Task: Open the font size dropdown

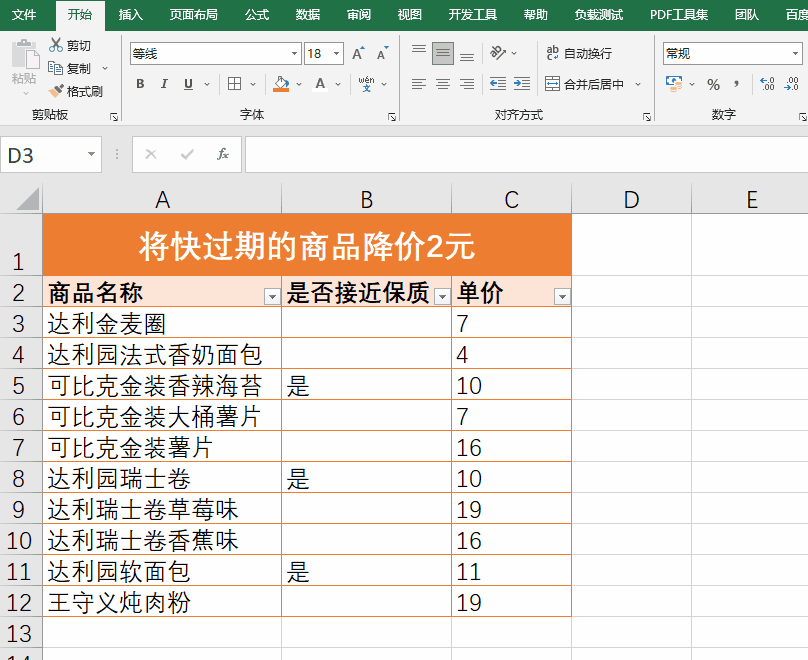Action: click(x=336, y=54)
